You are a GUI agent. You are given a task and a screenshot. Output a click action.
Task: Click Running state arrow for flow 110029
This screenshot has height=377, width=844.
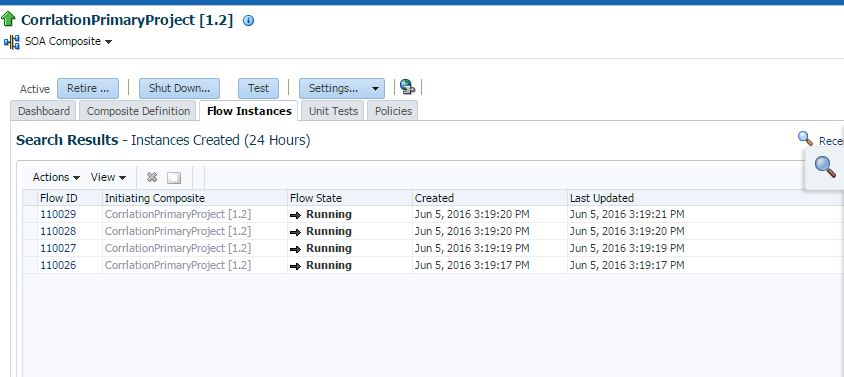[296, 215]
